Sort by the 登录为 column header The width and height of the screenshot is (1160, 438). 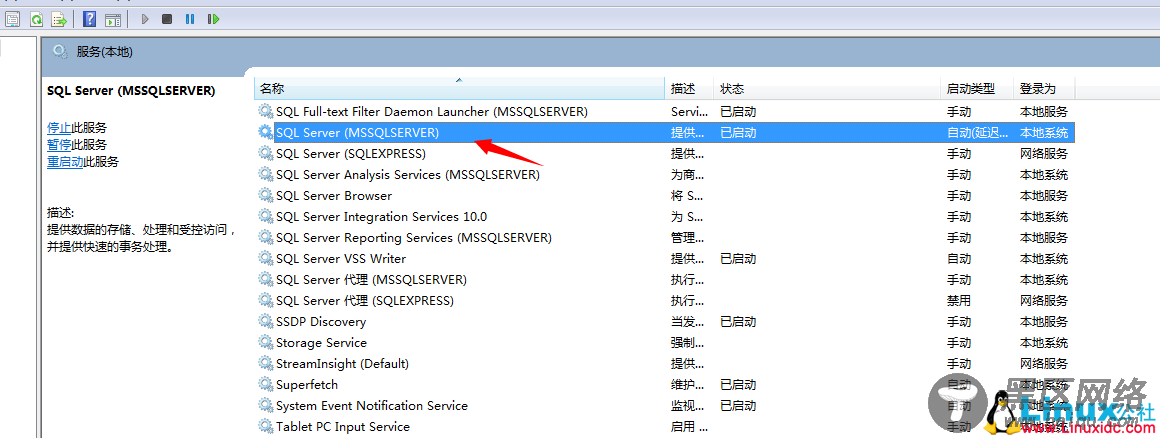coord(1045,89)
